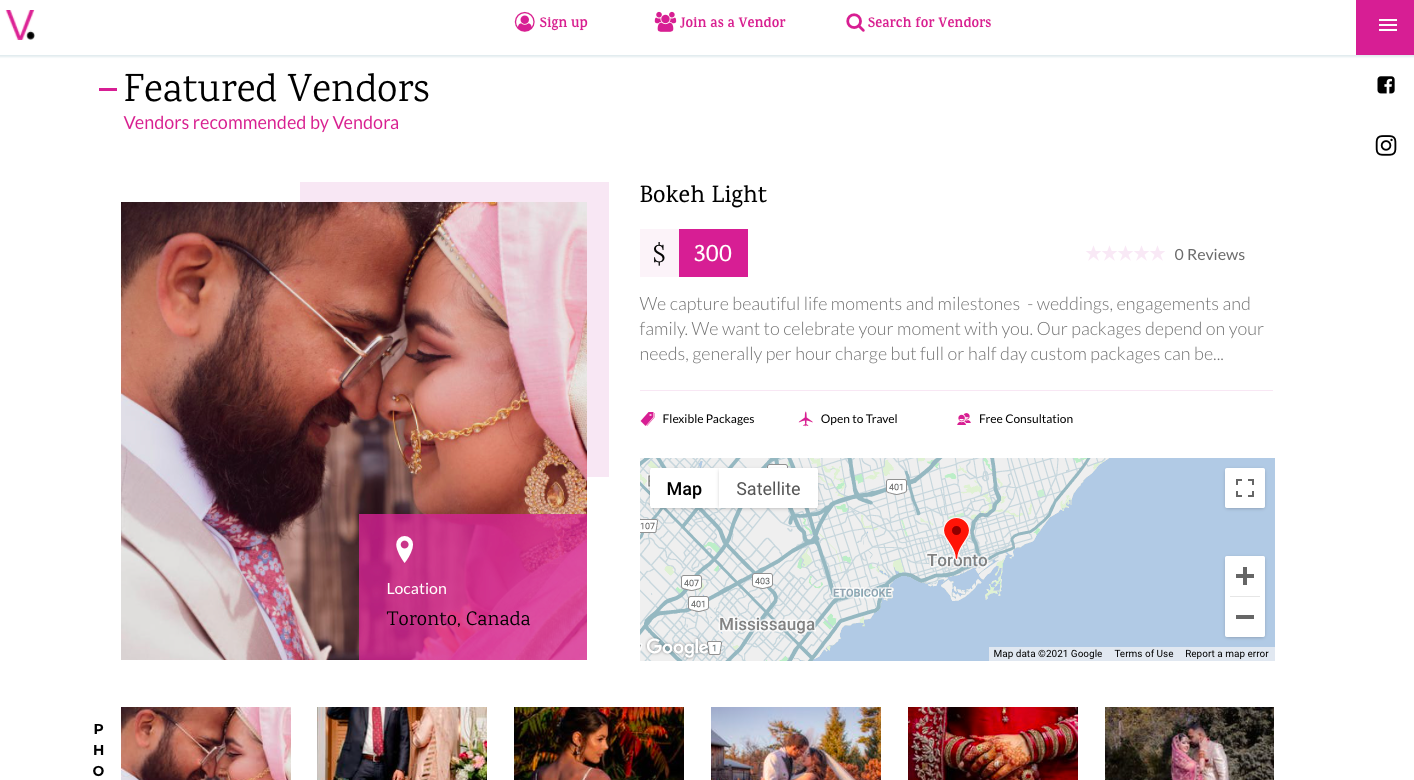
Task: Open the hamburger menu icon
Action: pos(1387,26)
